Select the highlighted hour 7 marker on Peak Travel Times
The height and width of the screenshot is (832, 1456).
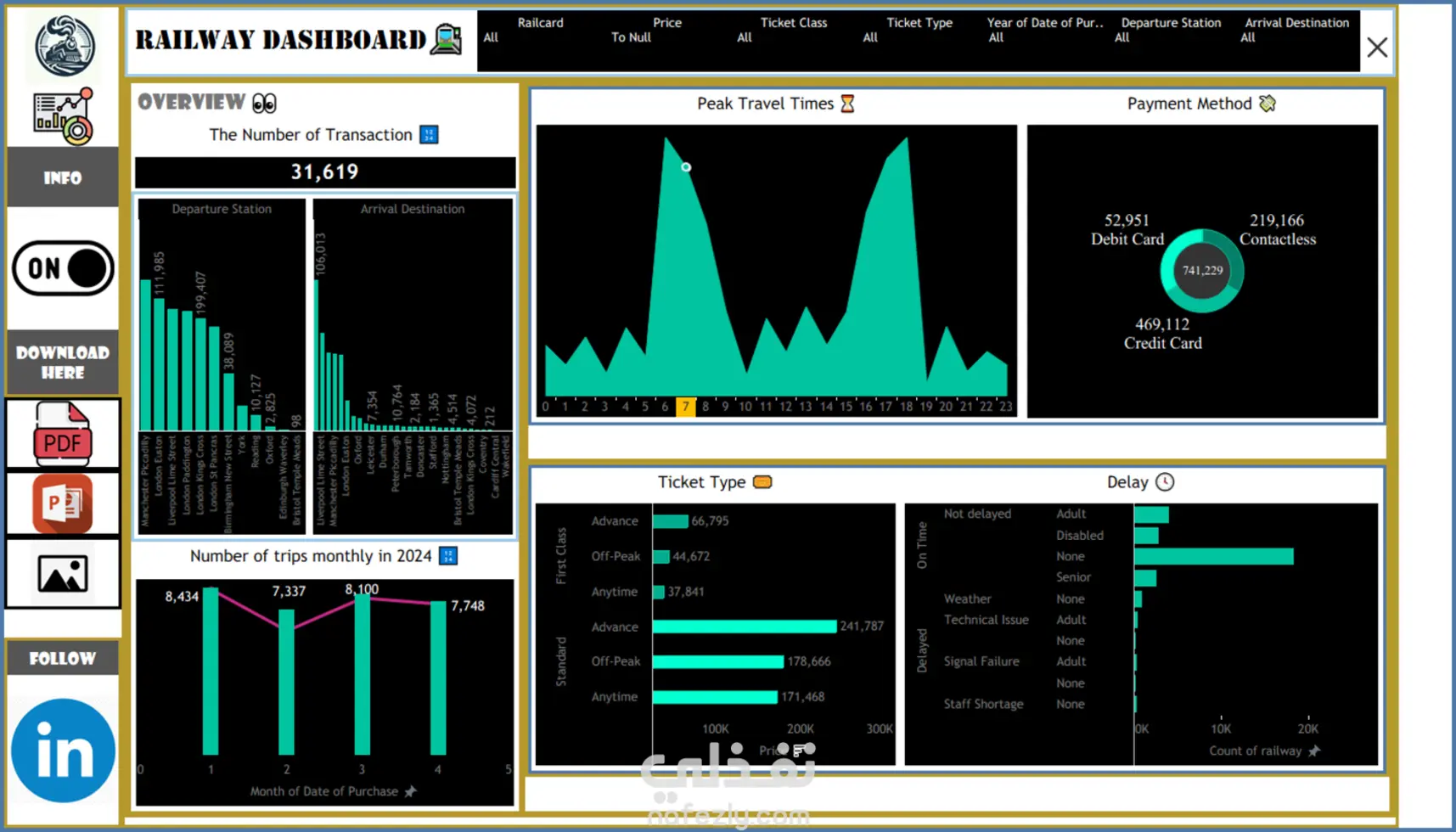tap(686, 407)
